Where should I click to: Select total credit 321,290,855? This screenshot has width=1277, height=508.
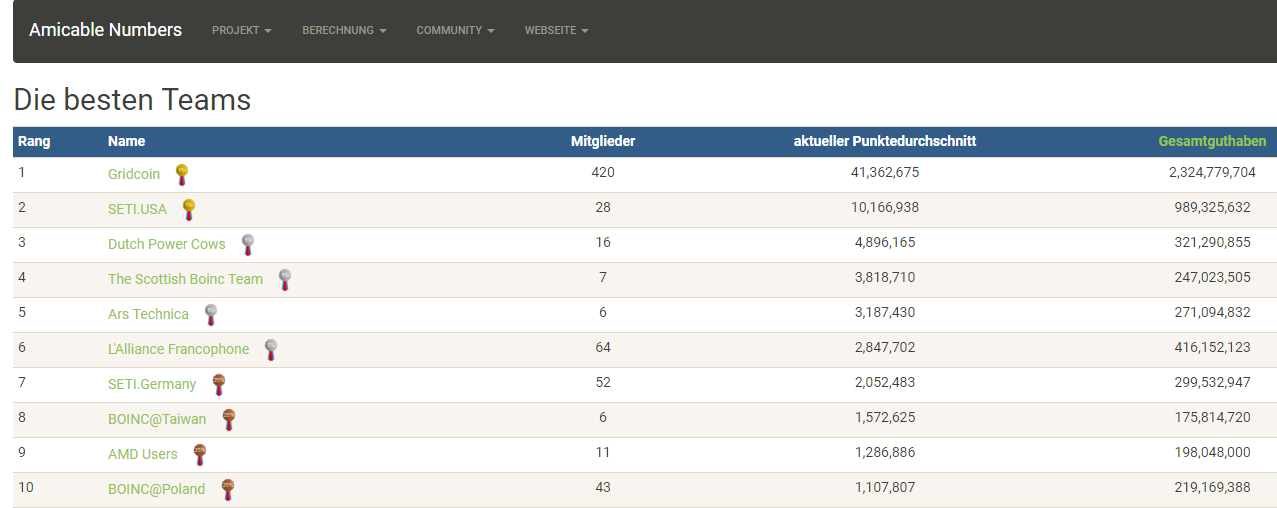[x=1212, y=242]
